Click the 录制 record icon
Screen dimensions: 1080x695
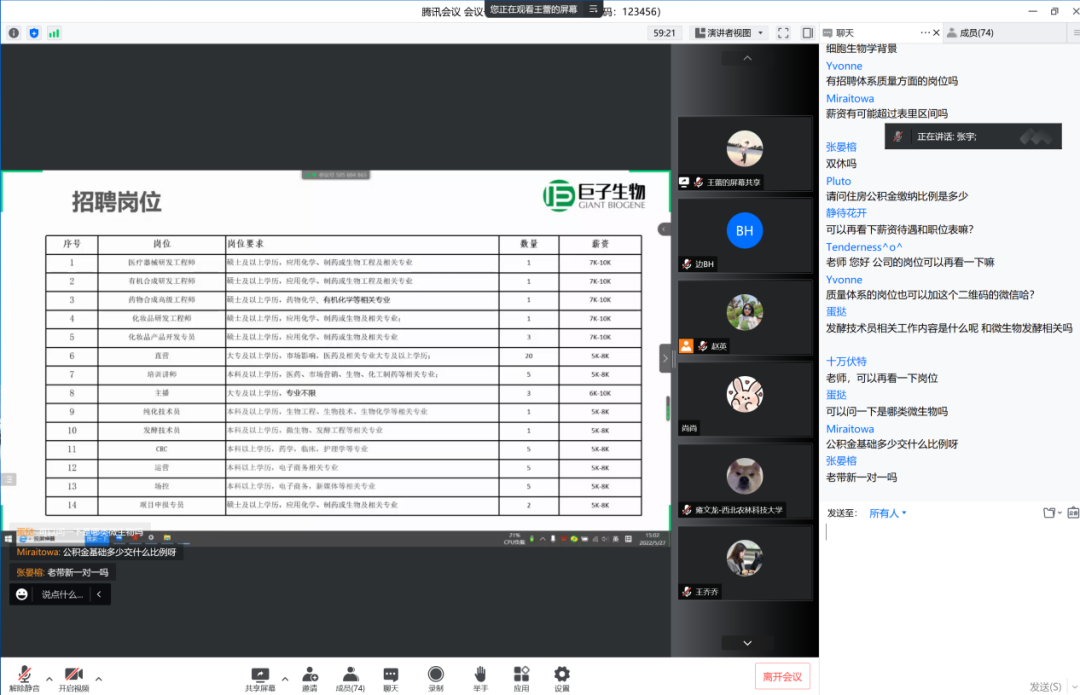pos(436,677)
